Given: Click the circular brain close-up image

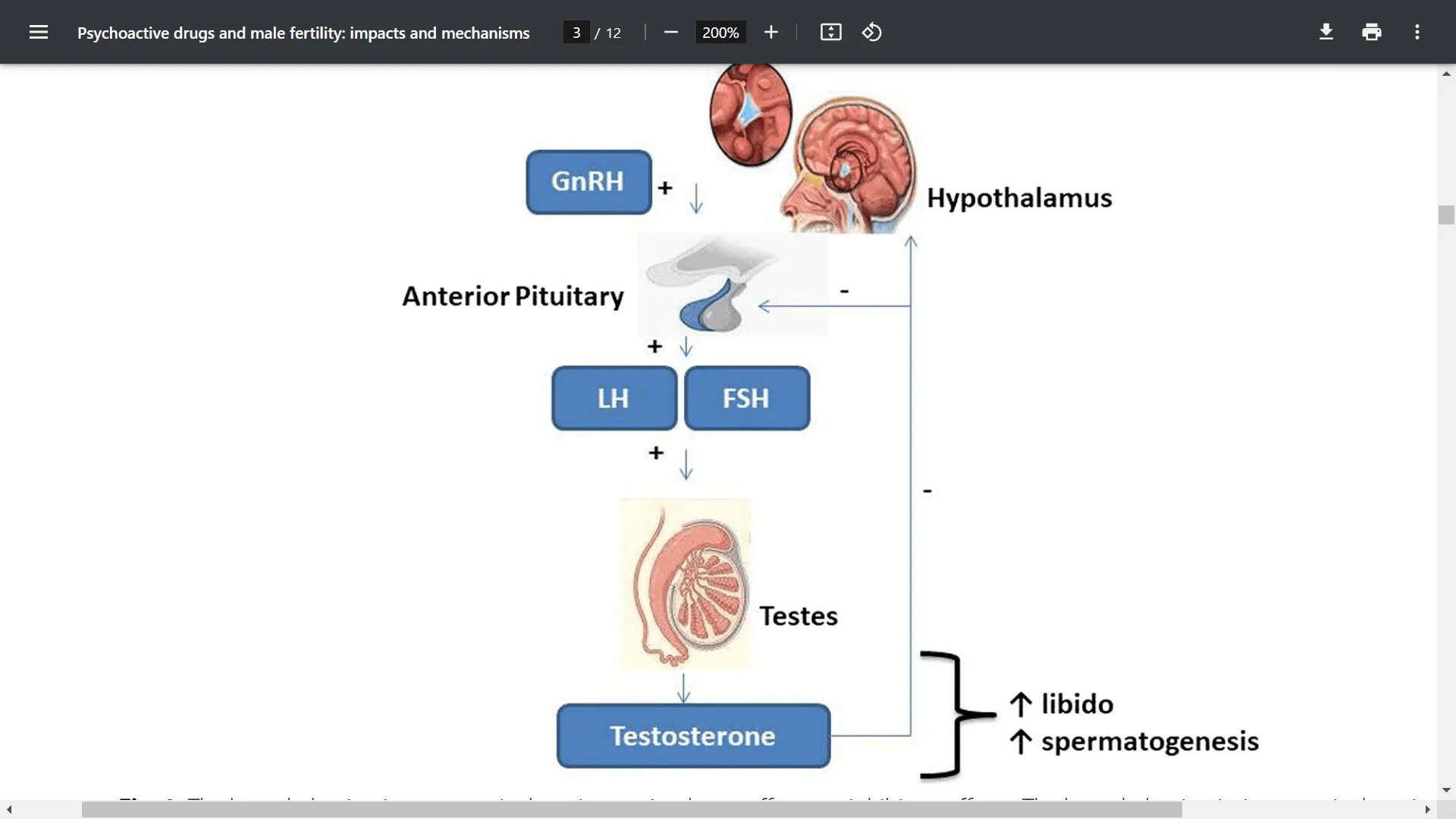Looking at the screenshot, I should coord(751,114).
